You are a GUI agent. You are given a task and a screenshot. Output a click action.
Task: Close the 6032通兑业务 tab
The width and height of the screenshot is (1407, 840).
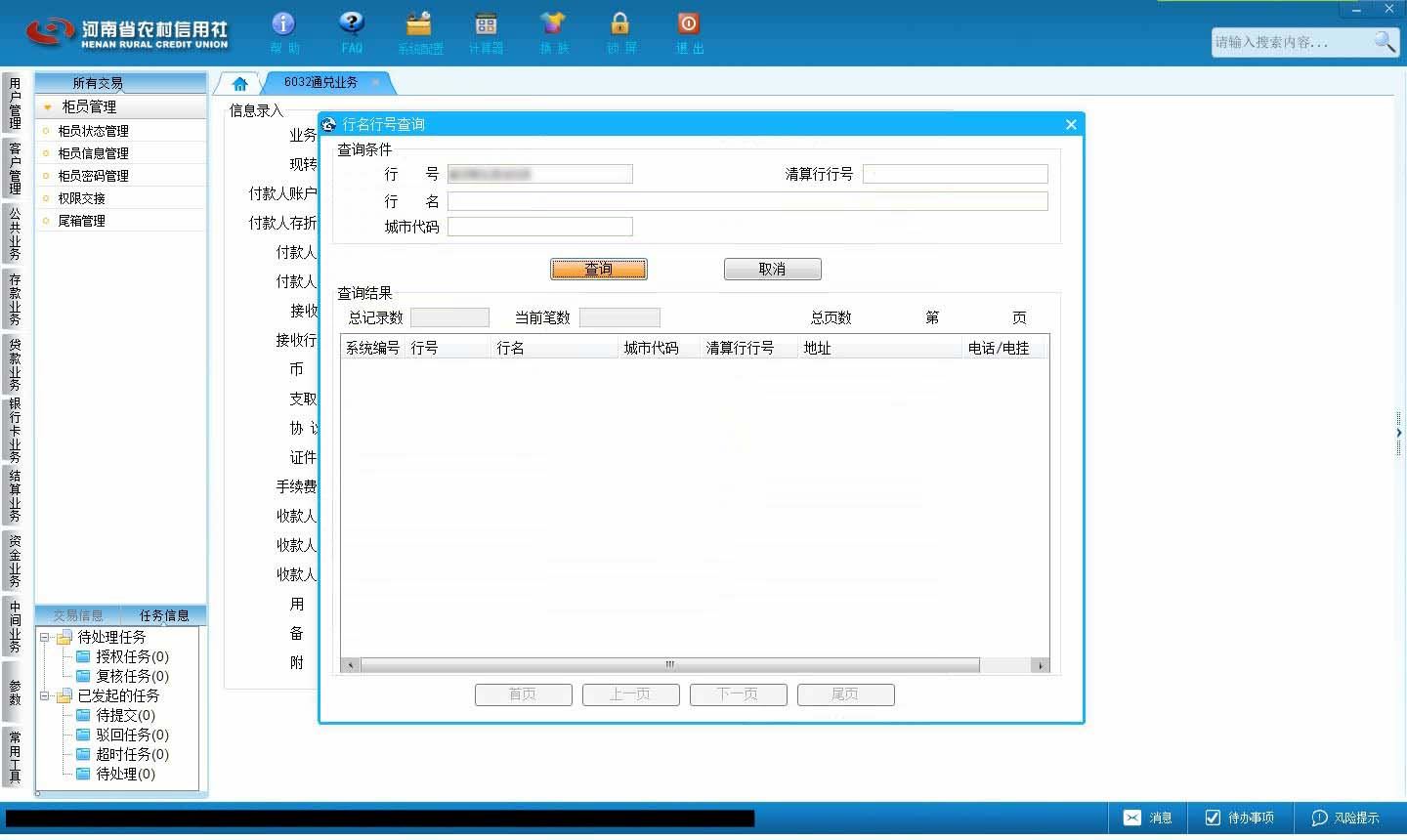click(375, 83)
